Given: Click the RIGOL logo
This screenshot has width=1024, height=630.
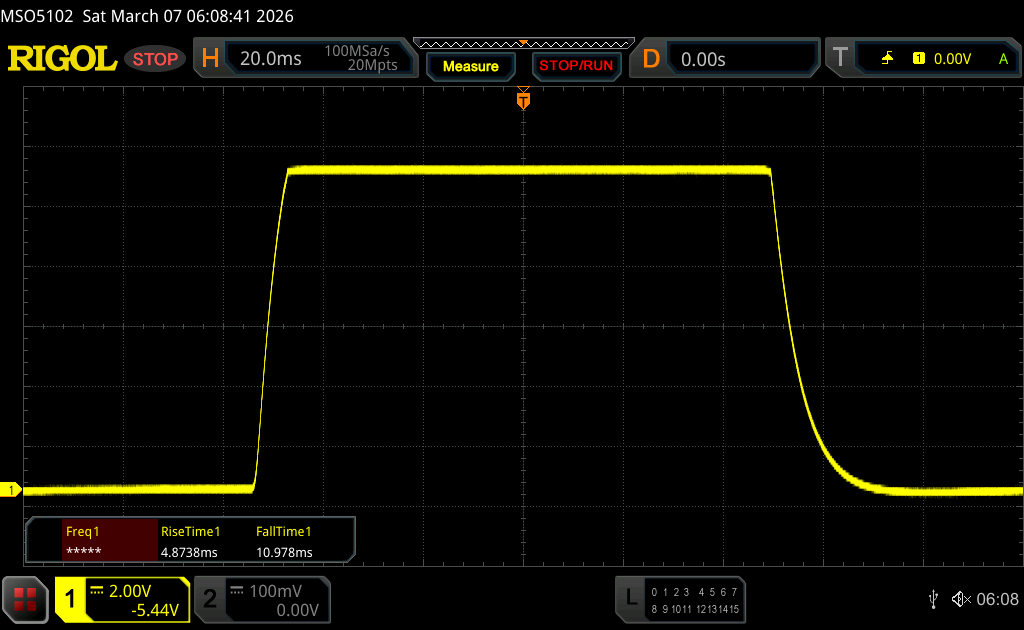Looking at the screenshot, I should pos(62,59).
